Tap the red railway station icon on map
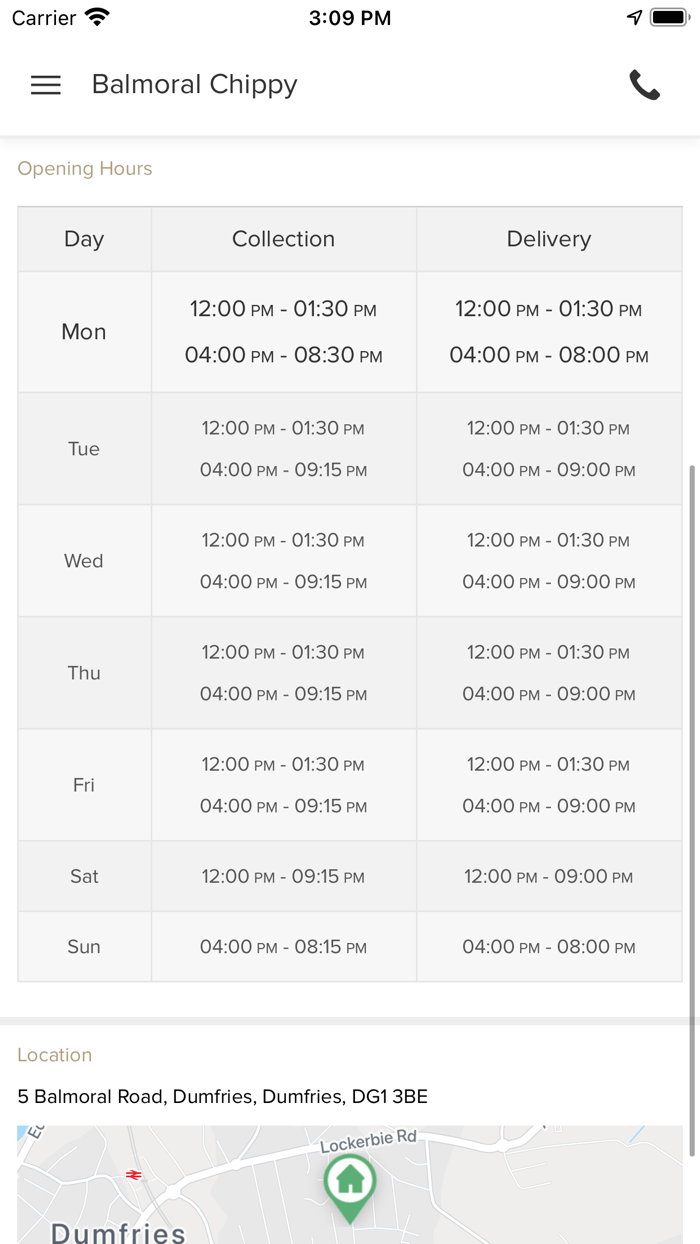The image size is (700, 1244). [134, 1175]
